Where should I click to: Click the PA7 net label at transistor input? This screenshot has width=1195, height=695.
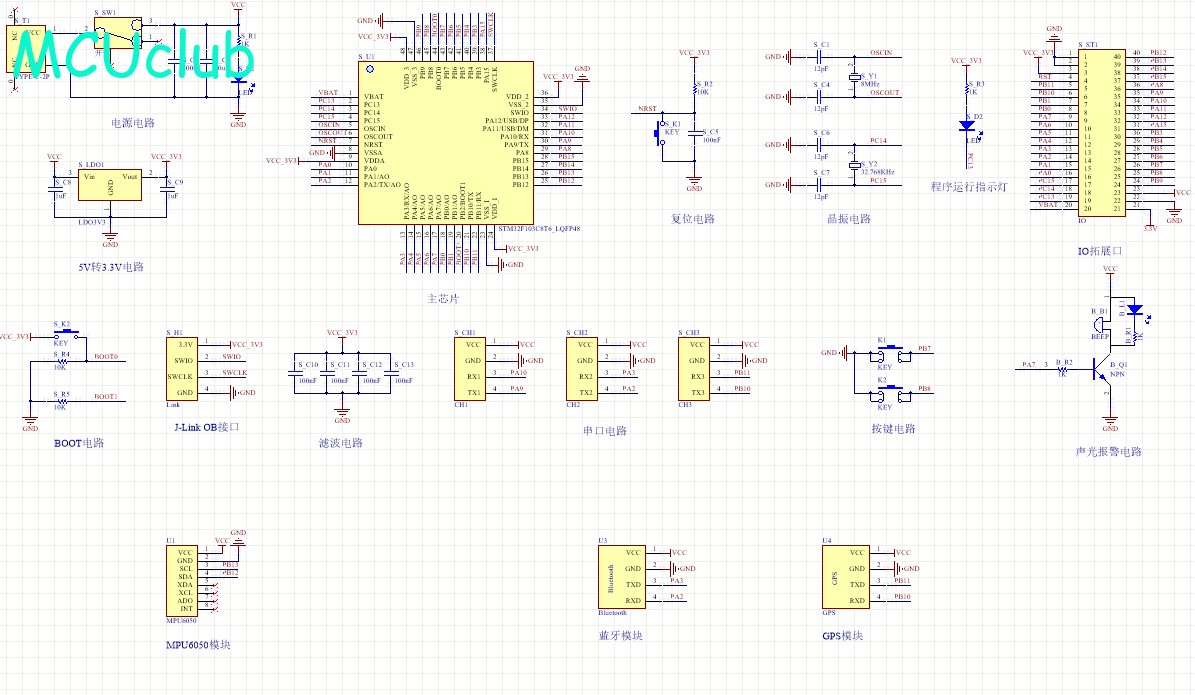(x=1029, y=365)
